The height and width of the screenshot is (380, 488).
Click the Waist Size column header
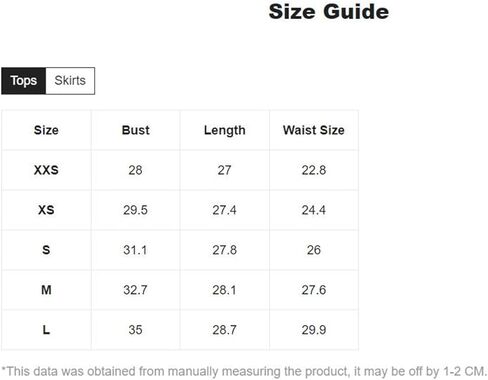[x=314, y=130]
